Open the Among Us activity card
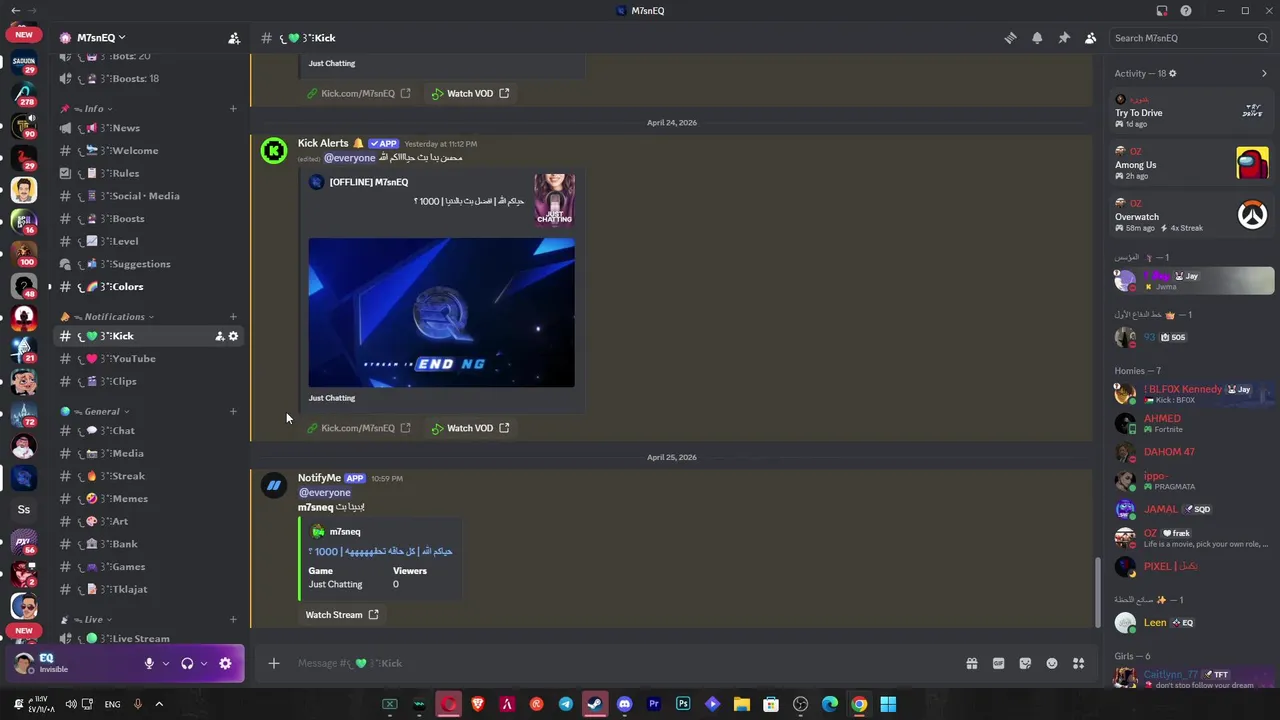 tap(1192, 163)
